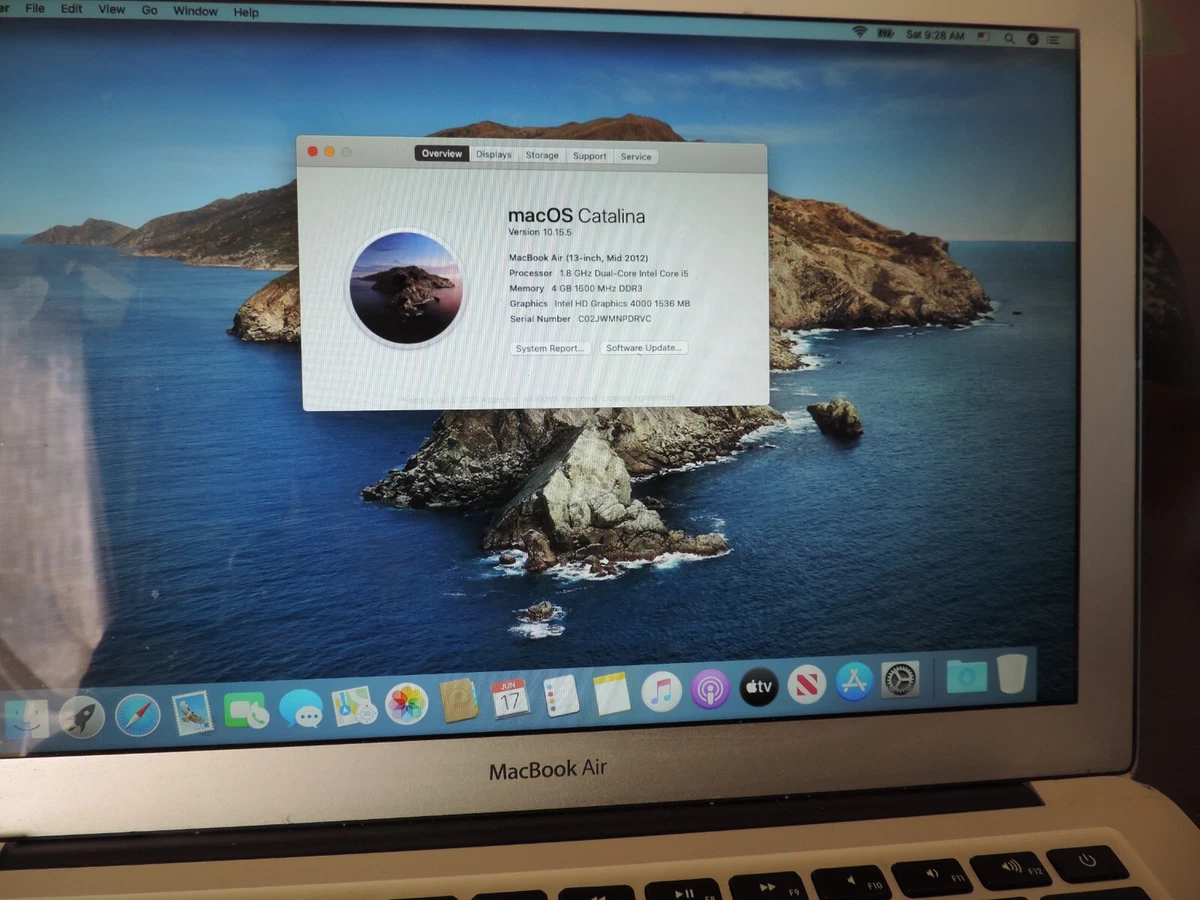Viewport: 1200px width, 900px height.
Task: Click Wi-Fi status icon in menu bar
Action: point(859,32)
